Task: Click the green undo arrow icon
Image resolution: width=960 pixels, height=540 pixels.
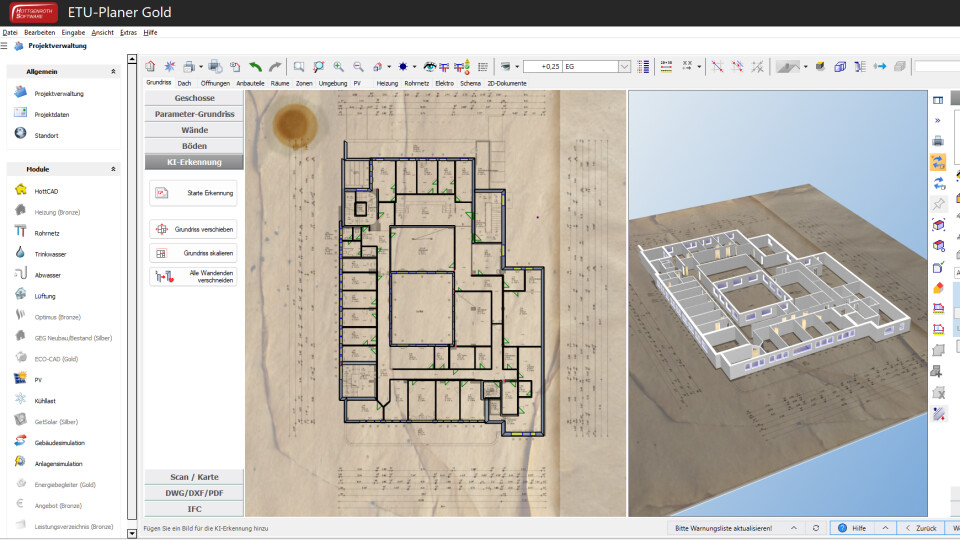Action: point(255,67)
